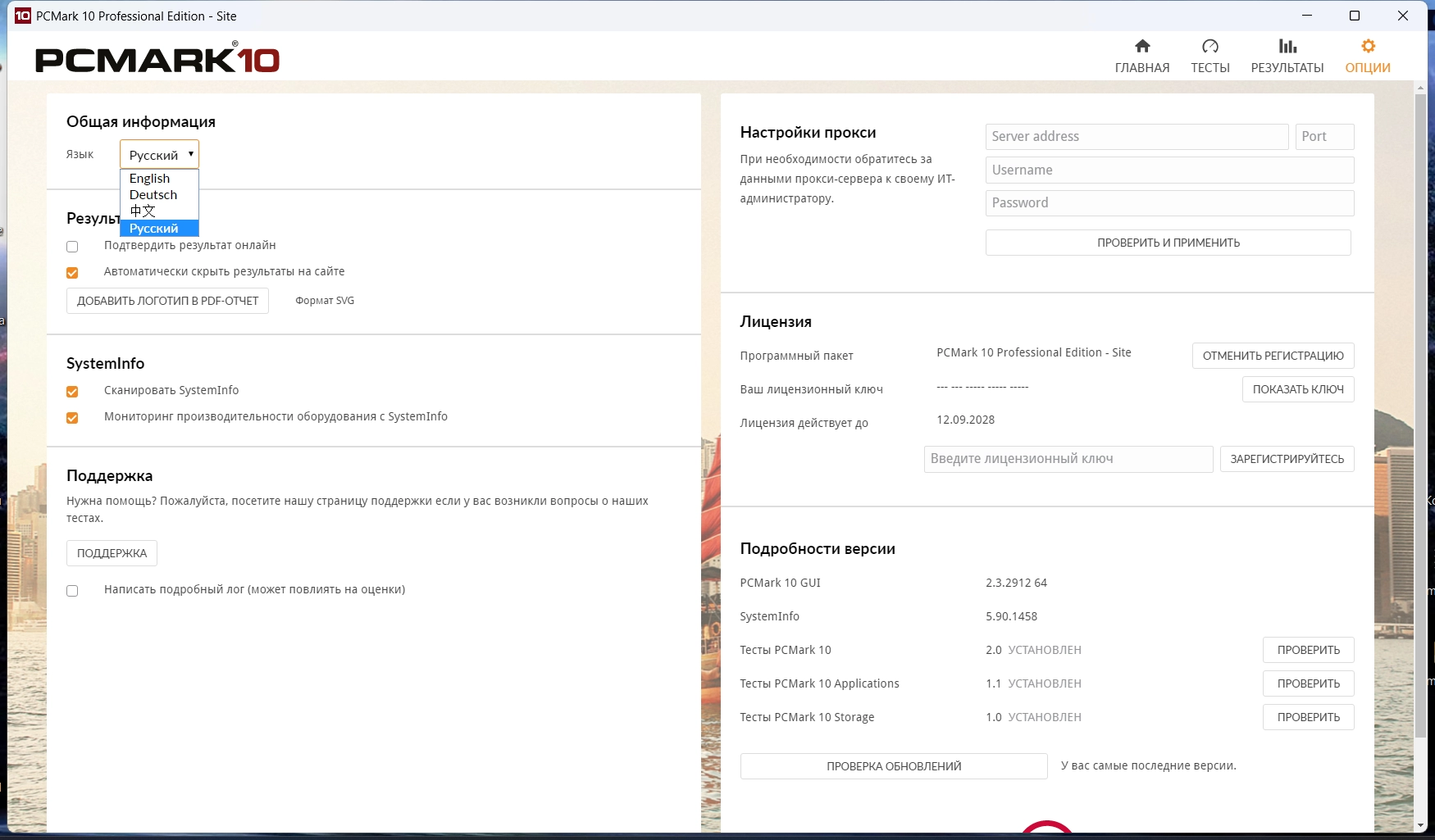Click the 1.0 УСТАНОВЛЕН status text
1435x840 pixels.
point(1033,717)
